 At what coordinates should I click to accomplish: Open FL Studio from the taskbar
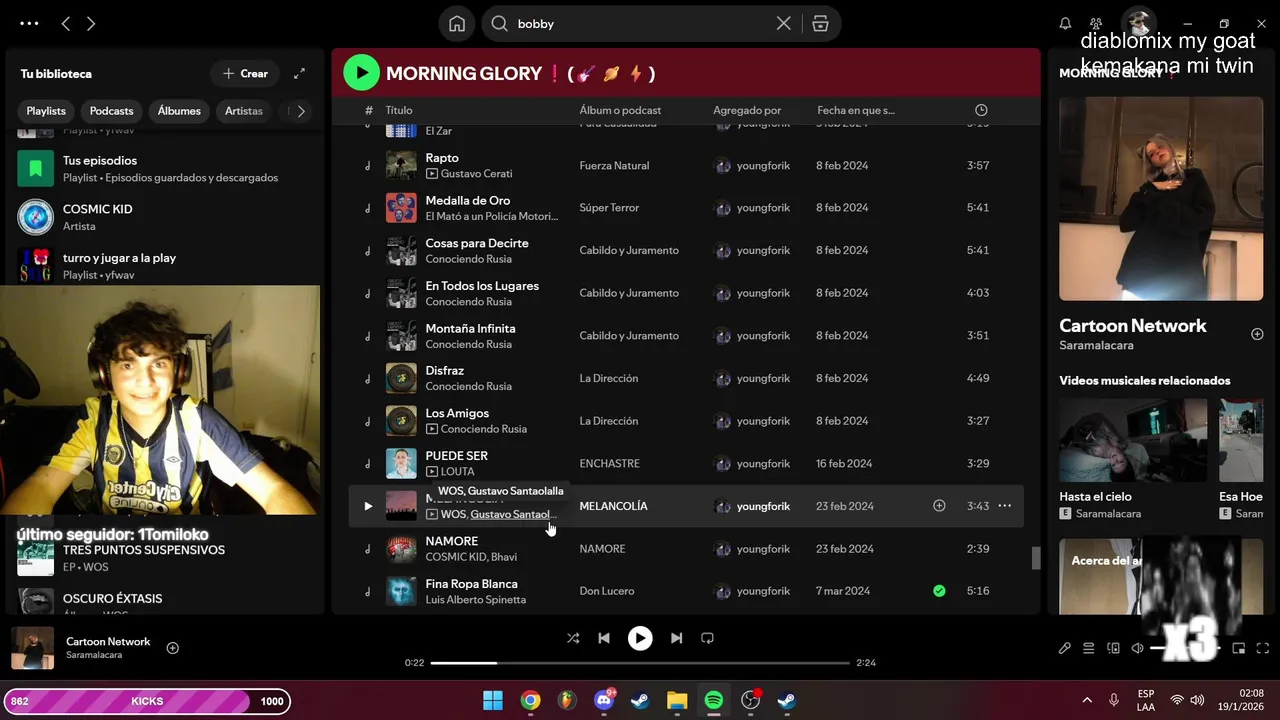coord(567,701)
